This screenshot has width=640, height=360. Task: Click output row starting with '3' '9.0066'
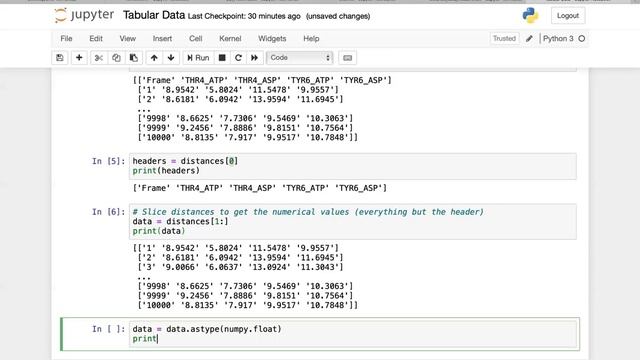[x=240, y=267]
